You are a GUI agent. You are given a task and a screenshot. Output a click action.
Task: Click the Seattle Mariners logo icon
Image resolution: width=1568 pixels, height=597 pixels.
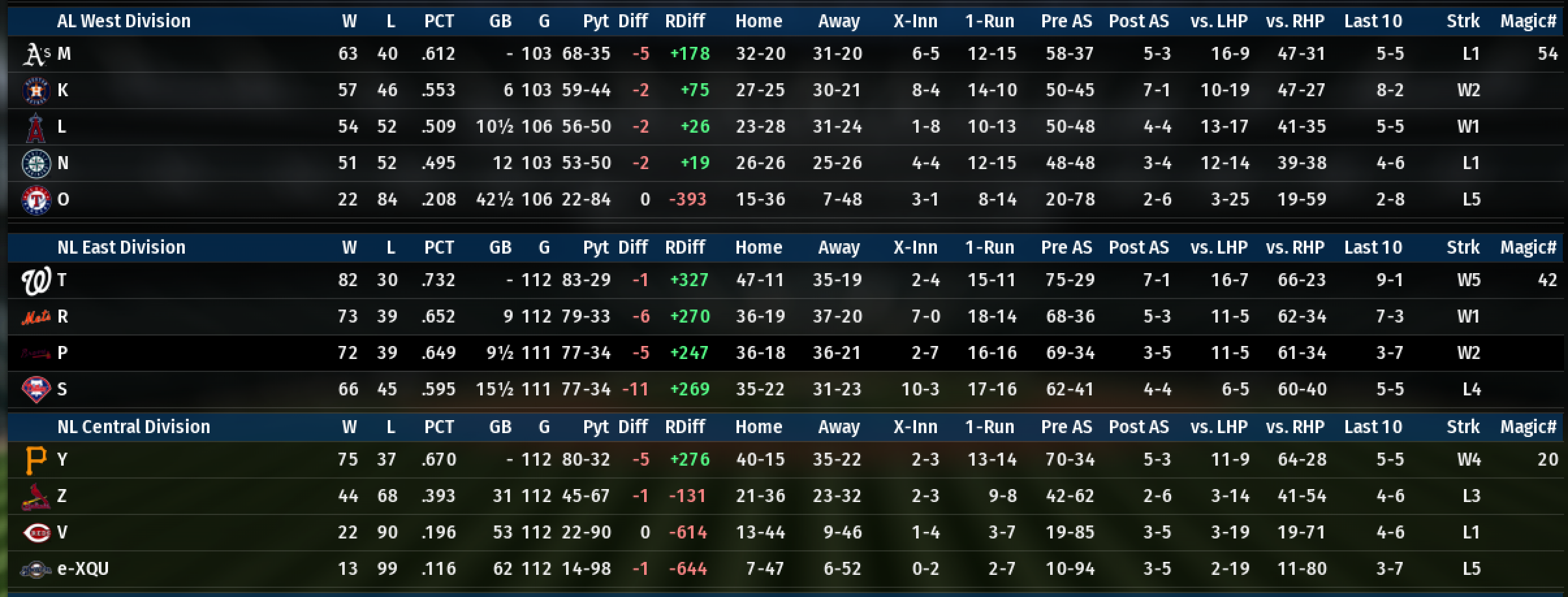pos(36,164)
